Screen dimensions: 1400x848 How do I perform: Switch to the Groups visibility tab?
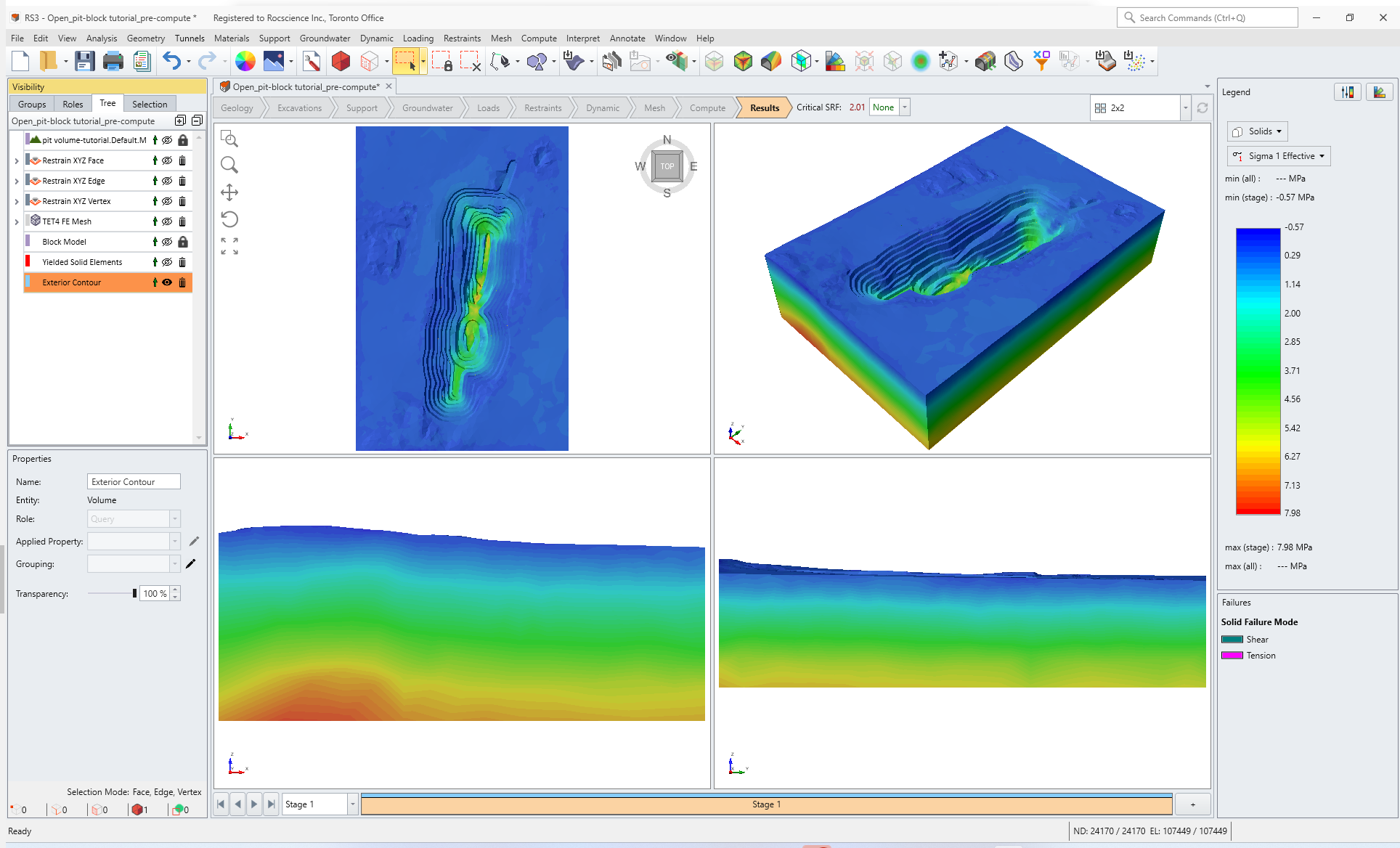click(32, 104)
